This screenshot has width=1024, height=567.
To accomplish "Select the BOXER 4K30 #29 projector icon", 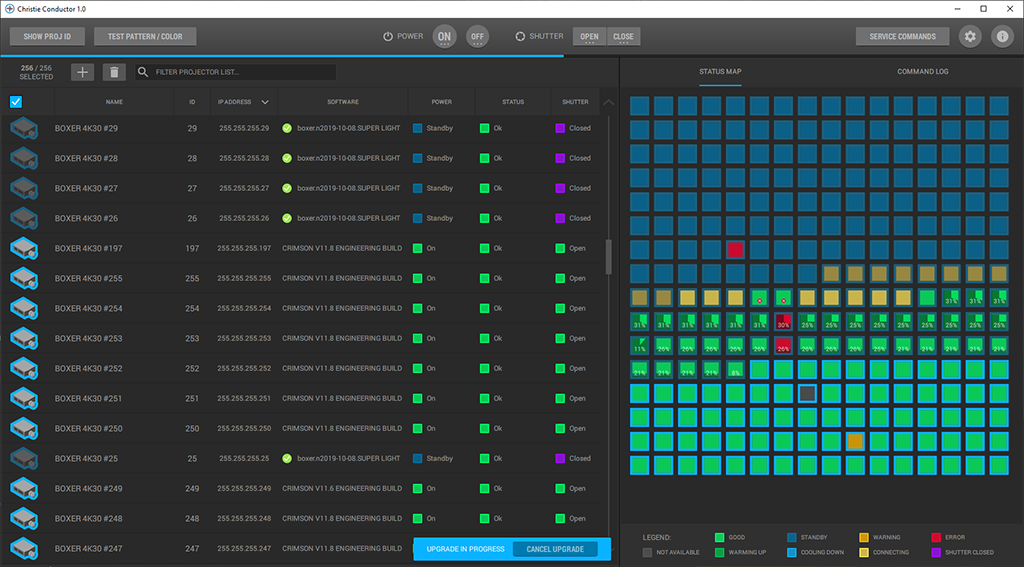I will 23,128.
